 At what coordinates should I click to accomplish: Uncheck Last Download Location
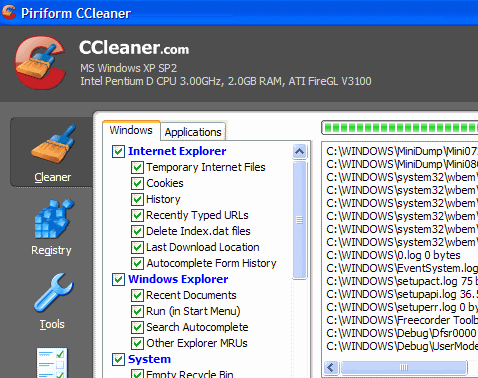coord(137,247)
